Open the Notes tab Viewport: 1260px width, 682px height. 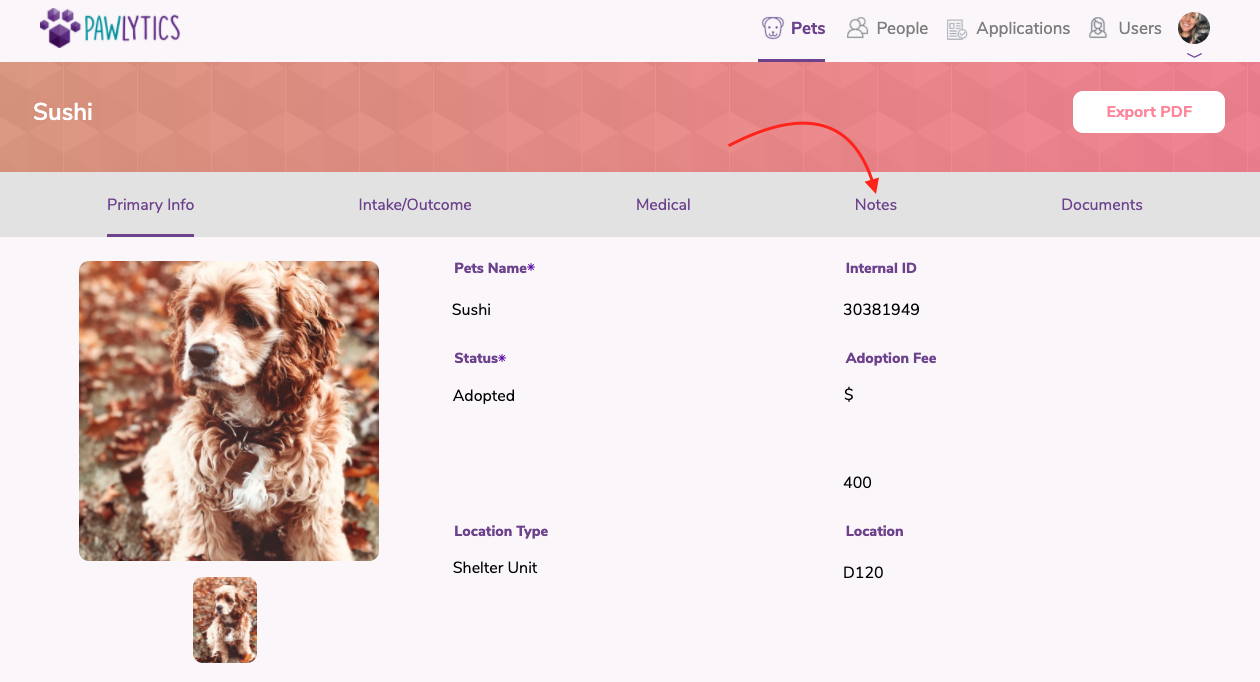[x=875, y=205]
